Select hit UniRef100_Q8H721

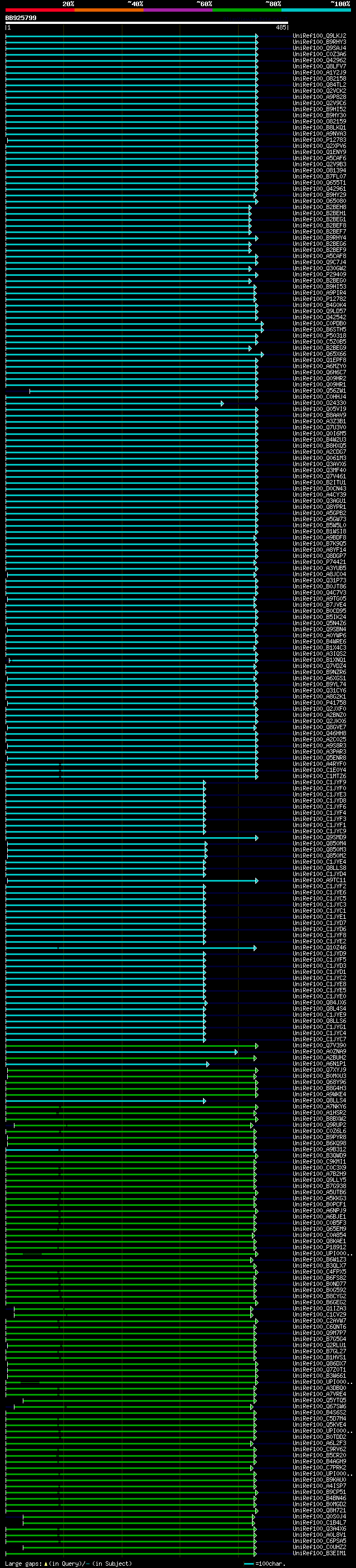tap(319, 1510)
